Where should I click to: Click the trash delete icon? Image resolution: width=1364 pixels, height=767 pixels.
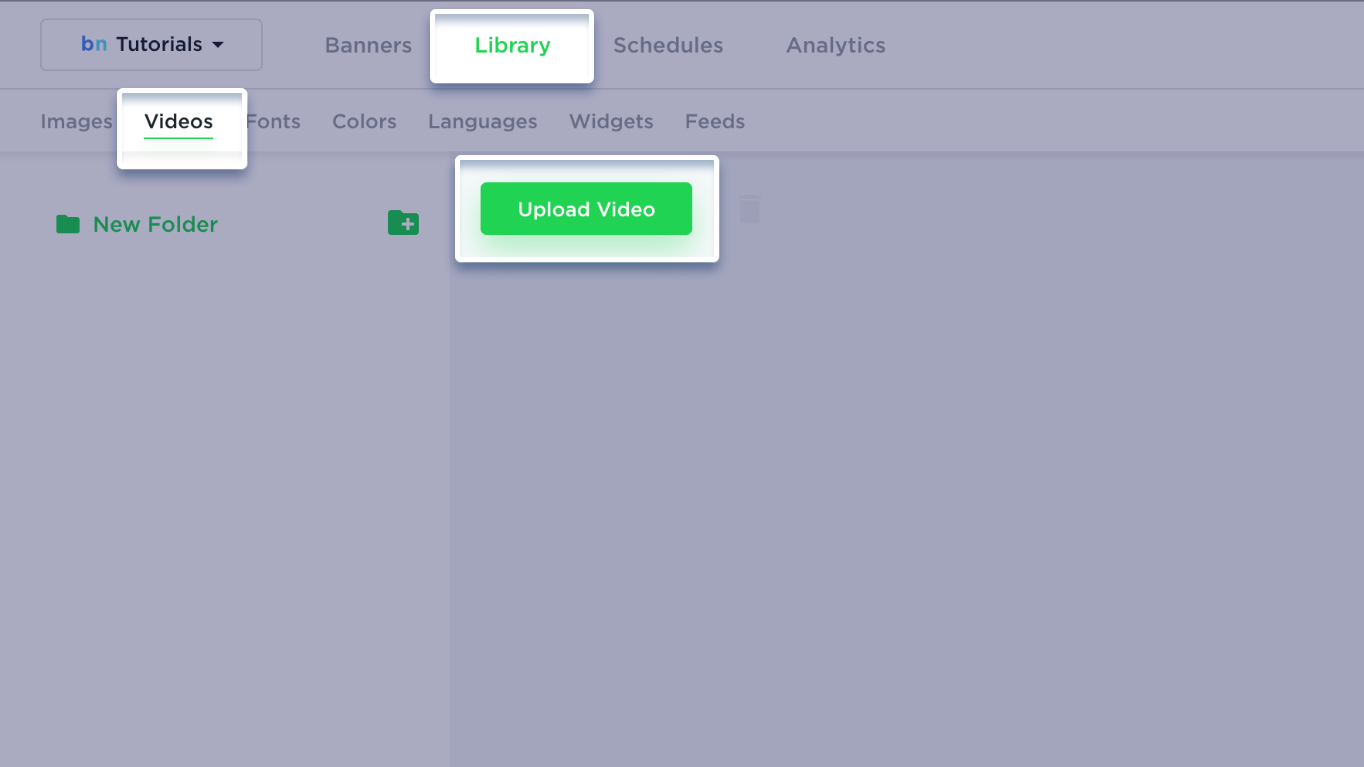click(x=750, y=209)
